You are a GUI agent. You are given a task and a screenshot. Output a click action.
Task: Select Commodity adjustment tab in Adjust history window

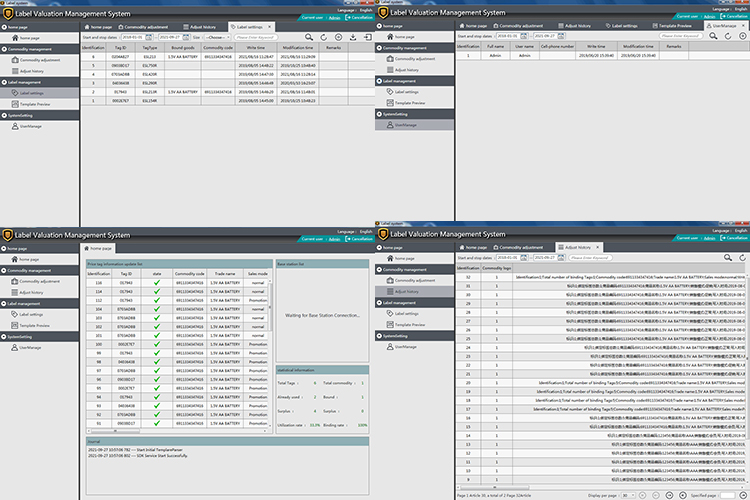pyautogui.click(x=518, y=246)
